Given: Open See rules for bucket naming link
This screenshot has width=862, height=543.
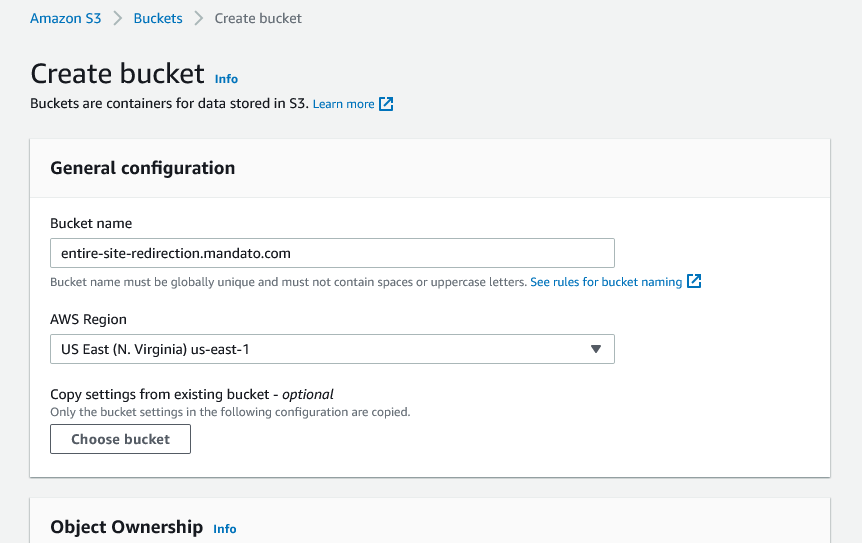Looking at the screenshot, I should pos(606,282).
